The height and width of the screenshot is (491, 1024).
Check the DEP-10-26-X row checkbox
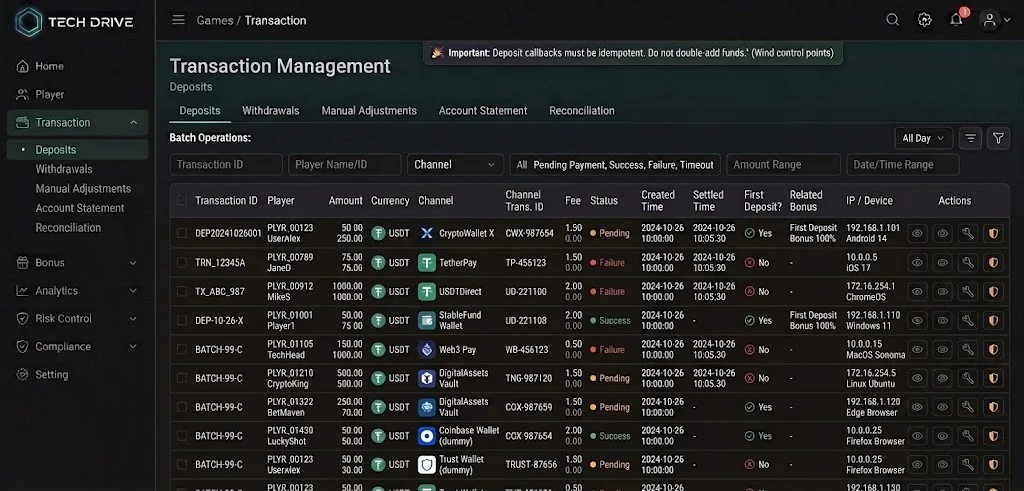point(182,321)
